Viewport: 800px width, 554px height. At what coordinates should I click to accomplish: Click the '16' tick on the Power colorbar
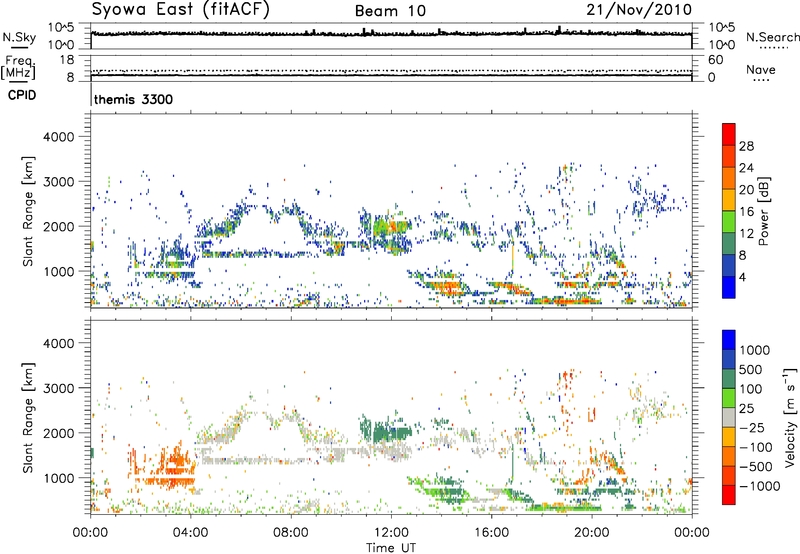pos(746,212)
